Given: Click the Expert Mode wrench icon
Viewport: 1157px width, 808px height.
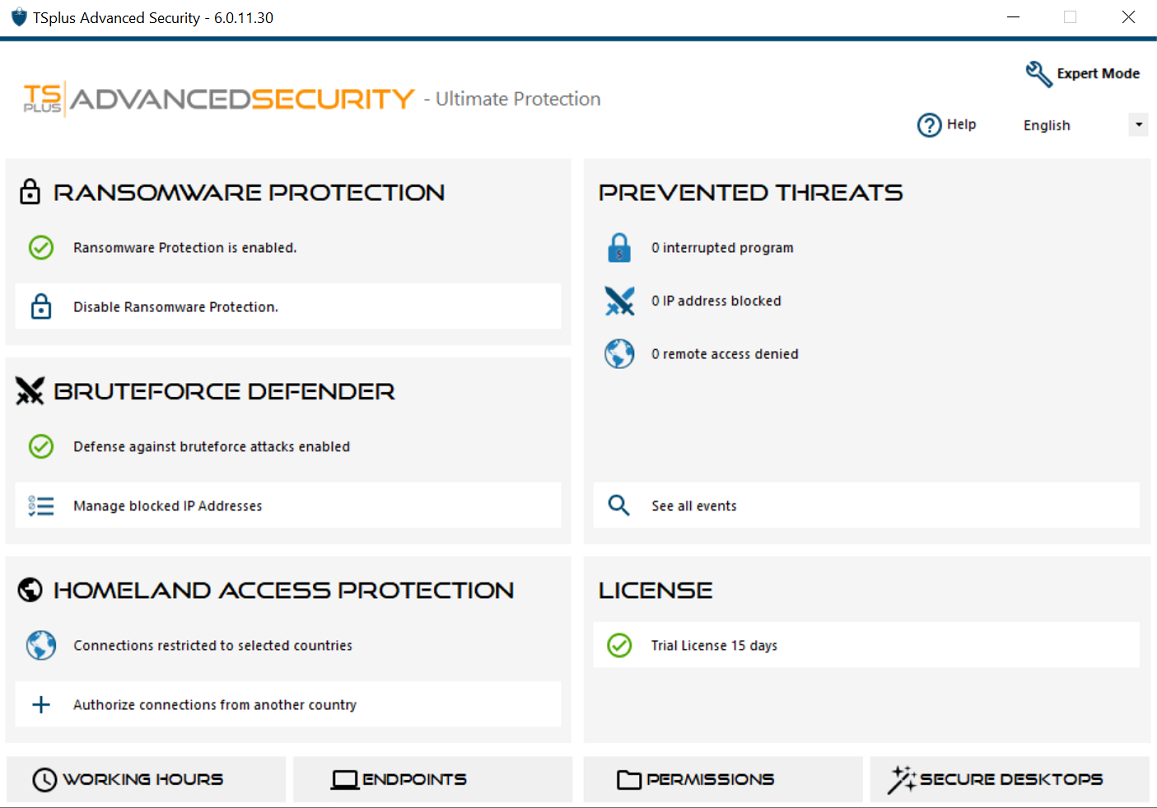Looking at the screenshot, I should (1039, 74).
